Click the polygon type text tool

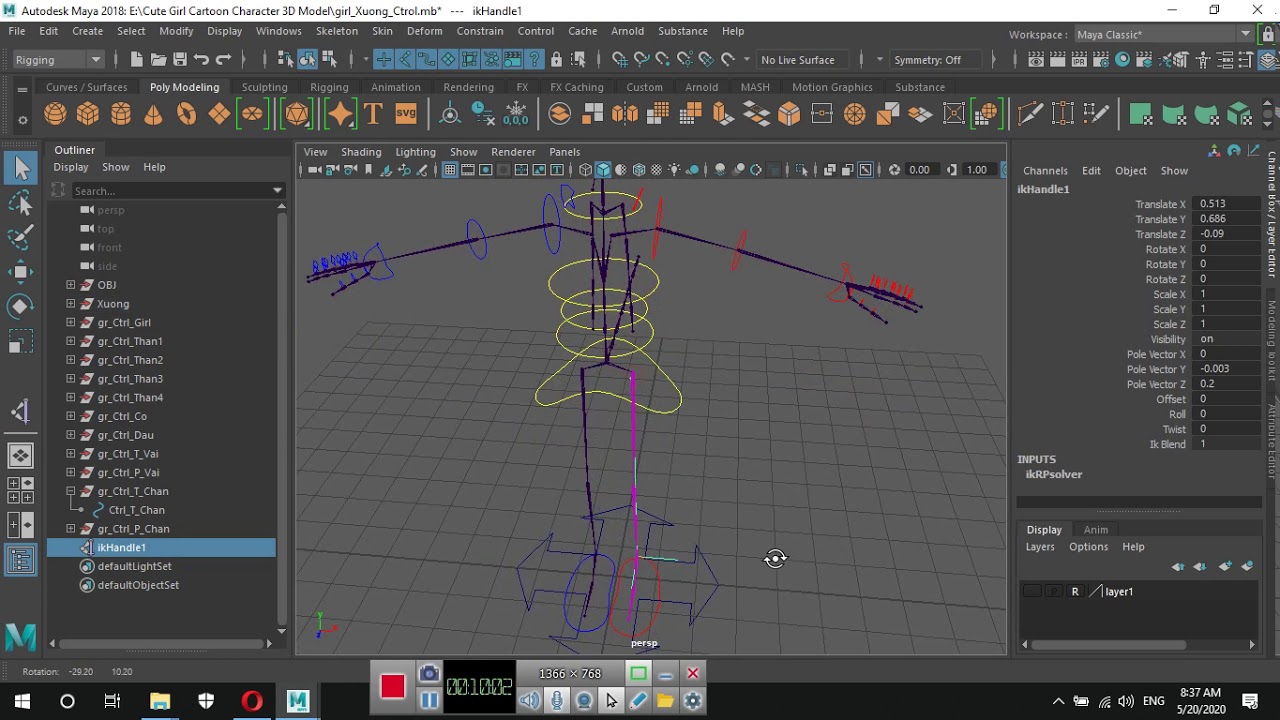coord(373,114)
